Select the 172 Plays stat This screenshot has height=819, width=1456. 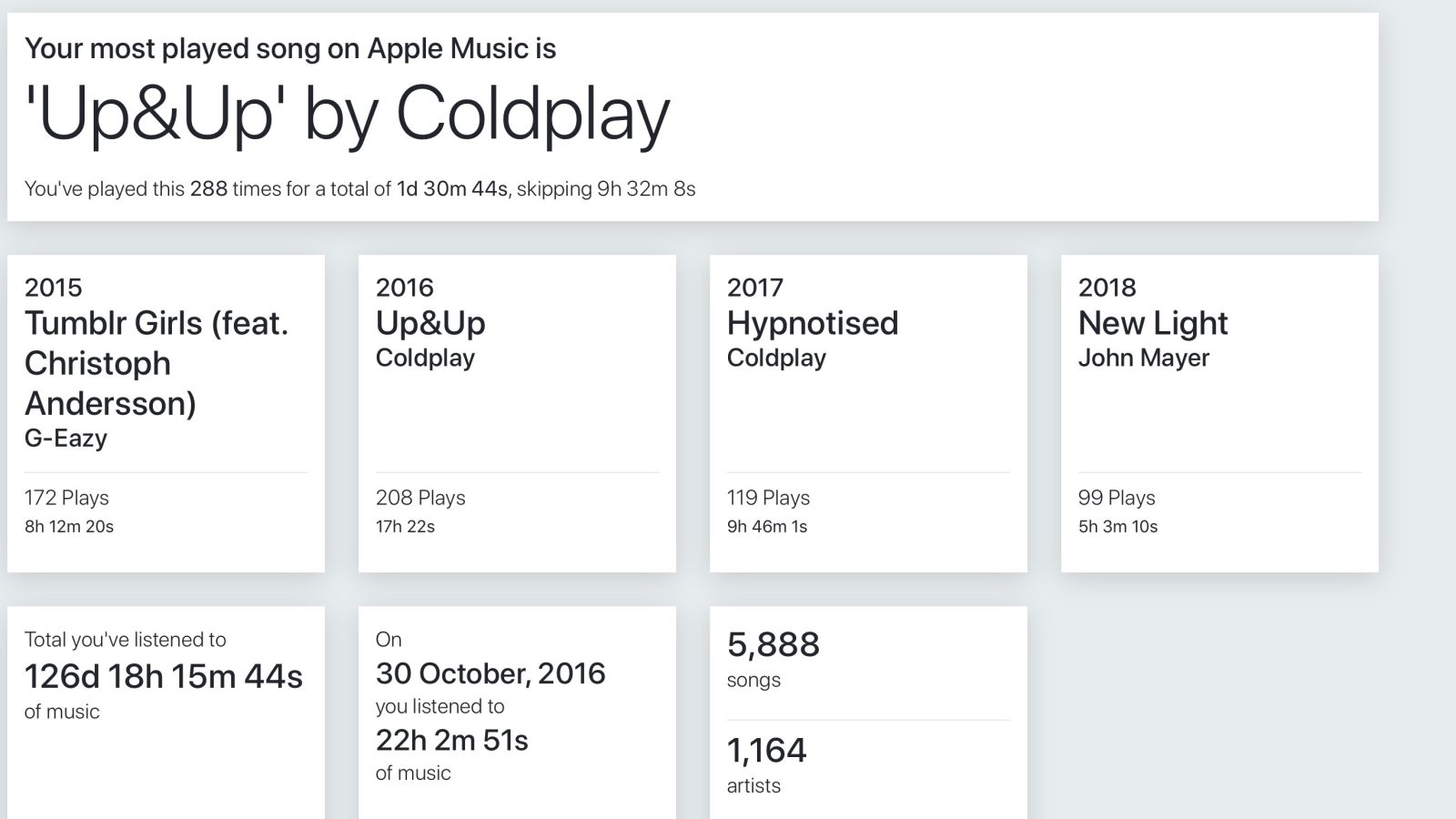(66, 498)
